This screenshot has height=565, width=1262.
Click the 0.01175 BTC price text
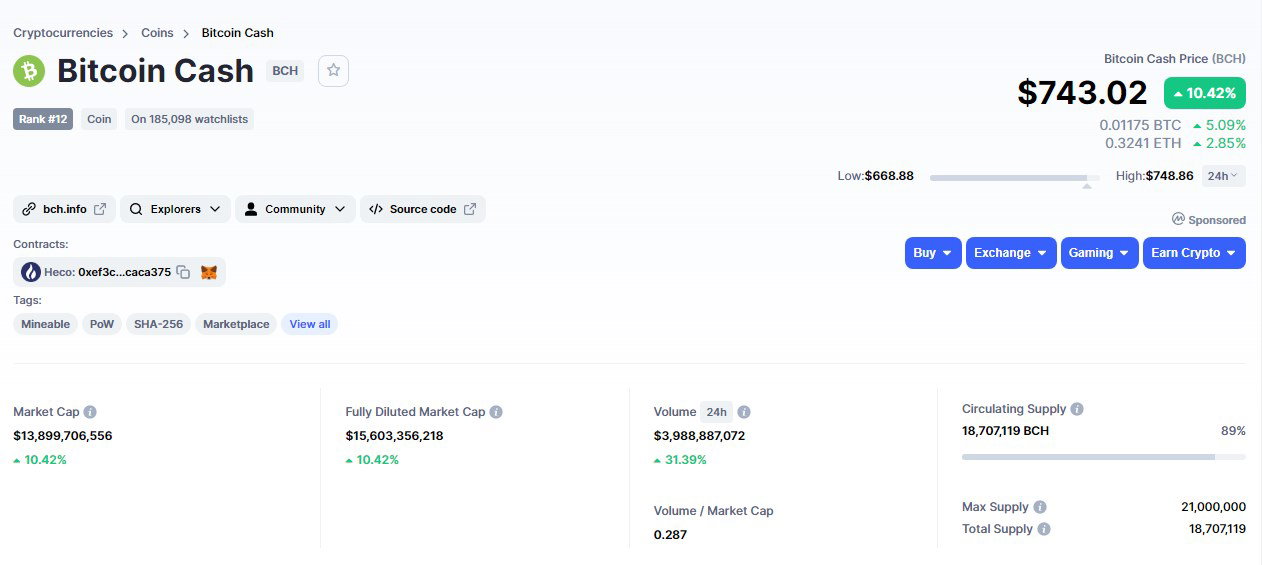1140,126
